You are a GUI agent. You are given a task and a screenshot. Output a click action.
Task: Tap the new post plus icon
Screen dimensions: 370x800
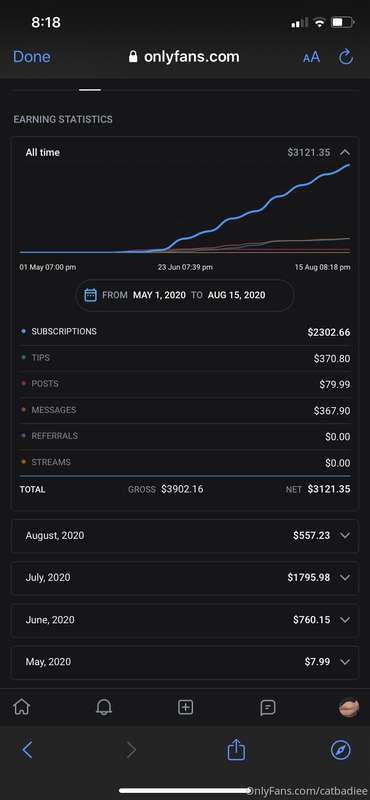[185, 707]
